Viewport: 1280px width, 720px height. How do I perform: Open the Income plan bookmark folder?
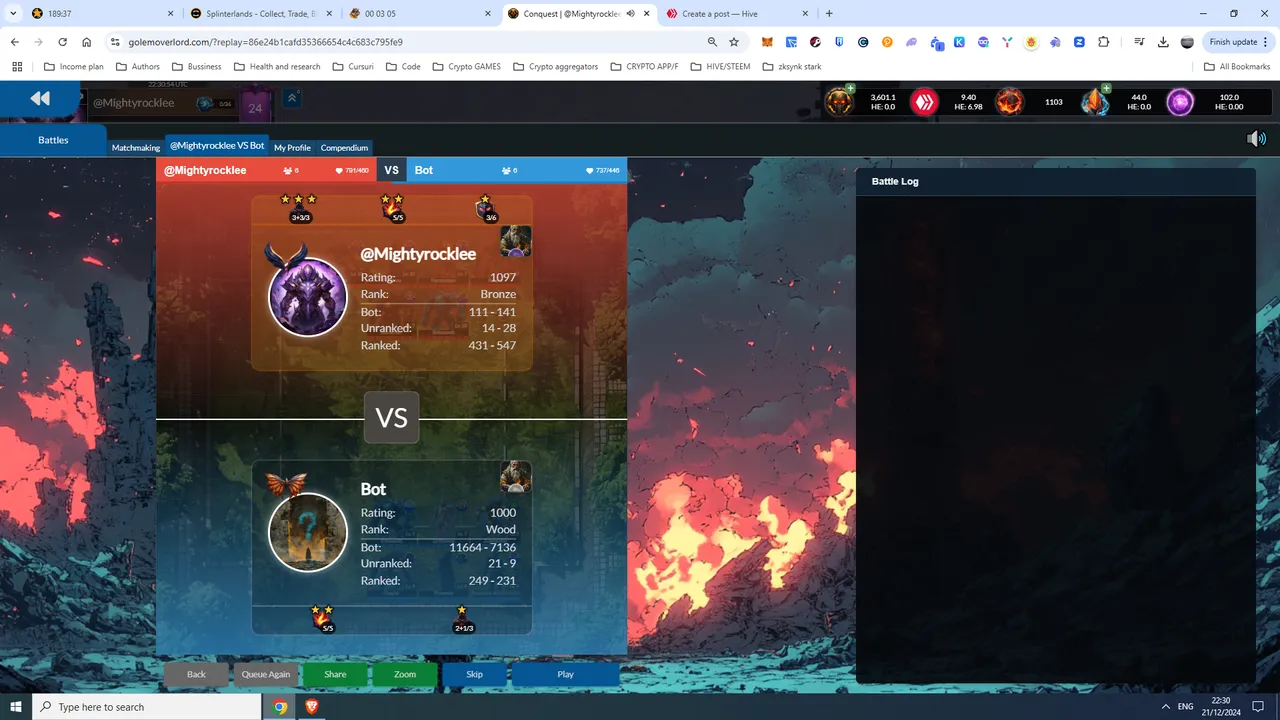tap(74, 67)
